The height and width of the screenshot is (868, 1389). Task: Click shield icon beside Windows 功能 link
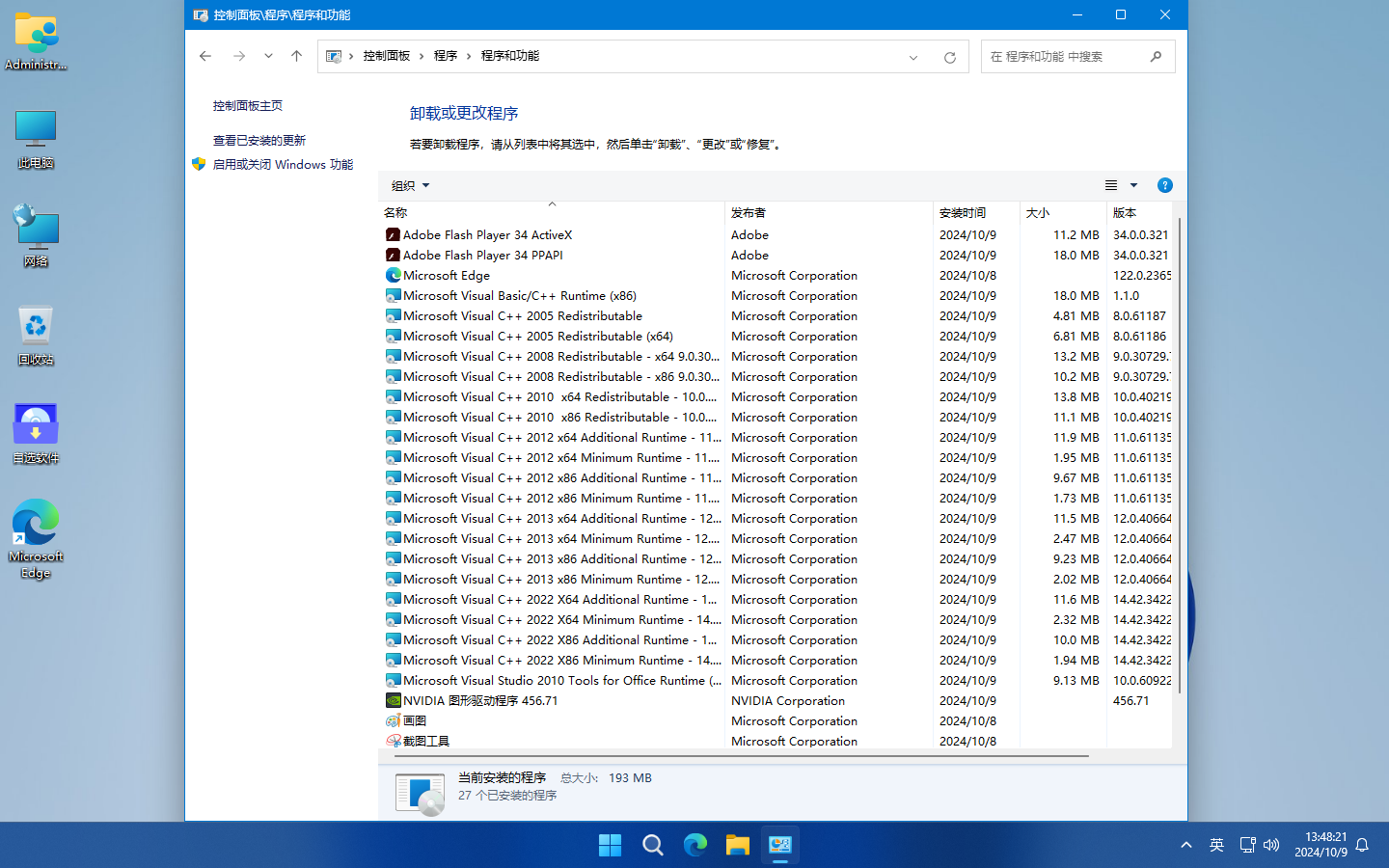(x=199, y=164)
